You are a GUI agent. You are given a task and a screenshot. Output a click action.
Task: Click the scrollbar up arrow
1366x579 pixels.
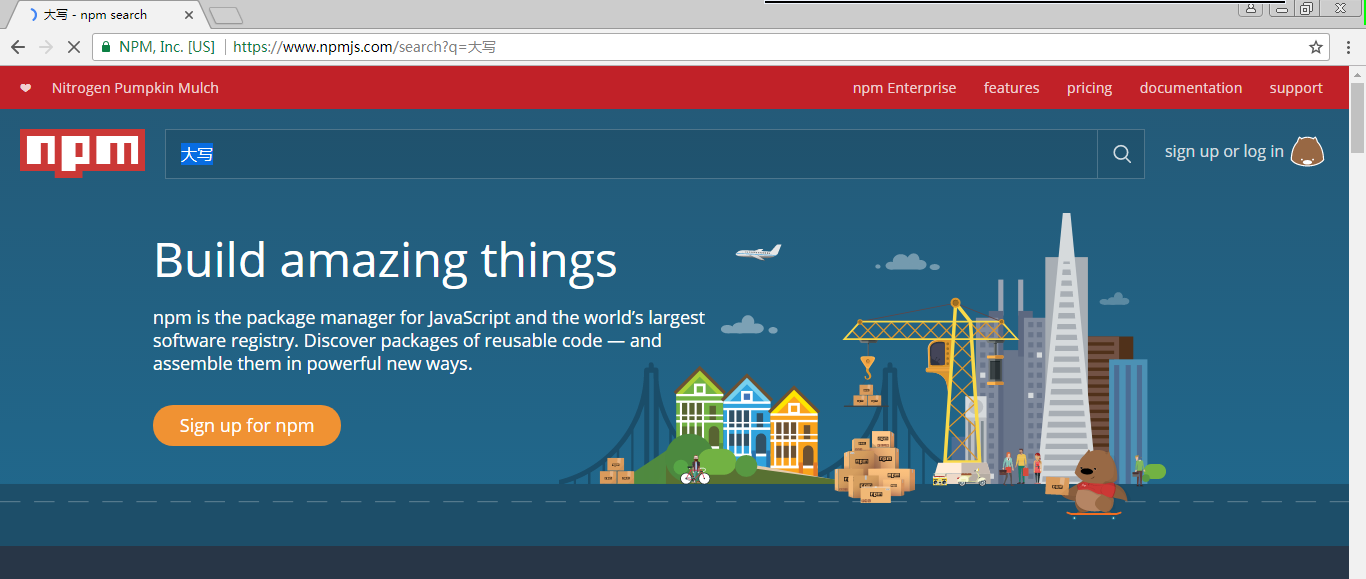[1357, 73]
